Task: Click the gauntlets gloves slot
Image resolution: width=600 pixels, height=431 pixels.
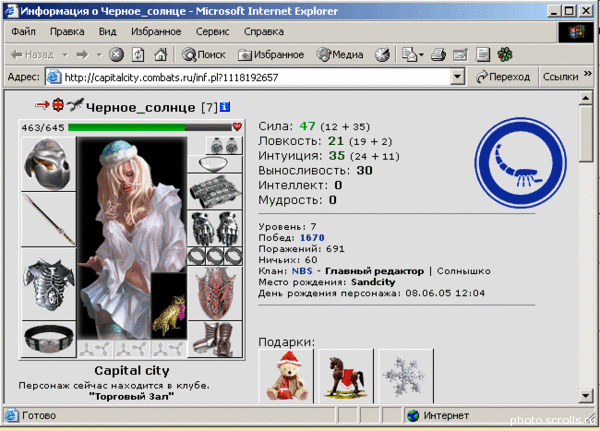Action: (x=215, y=228)
